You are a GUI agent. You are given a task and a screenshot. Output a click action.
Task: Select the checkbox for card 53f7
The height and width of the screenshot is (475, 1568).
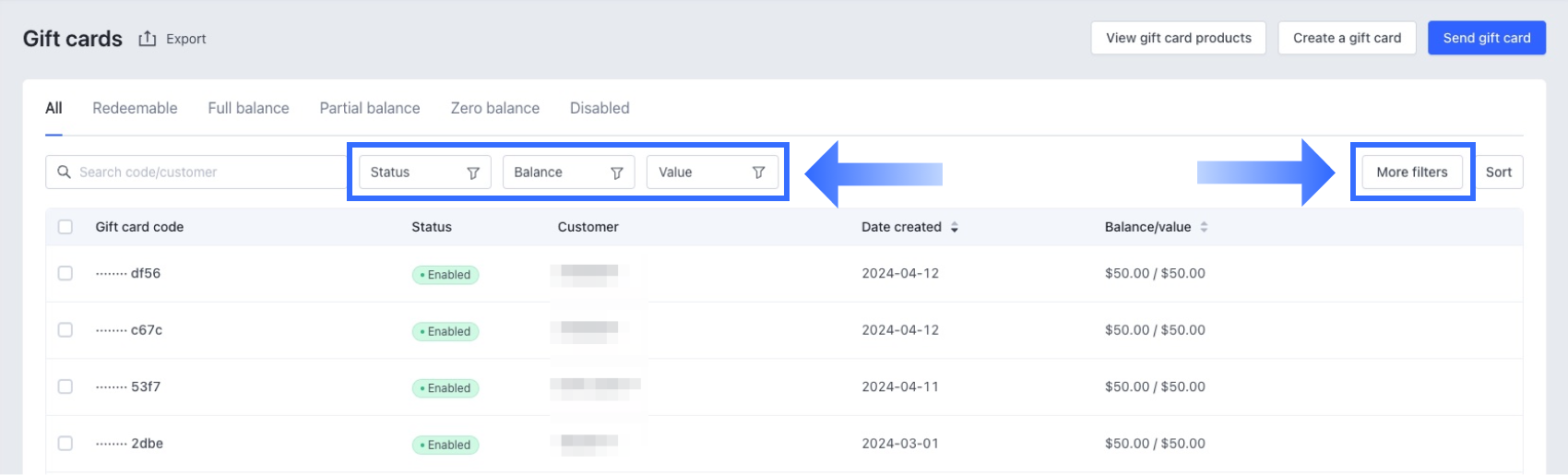(x=65, y=386)
